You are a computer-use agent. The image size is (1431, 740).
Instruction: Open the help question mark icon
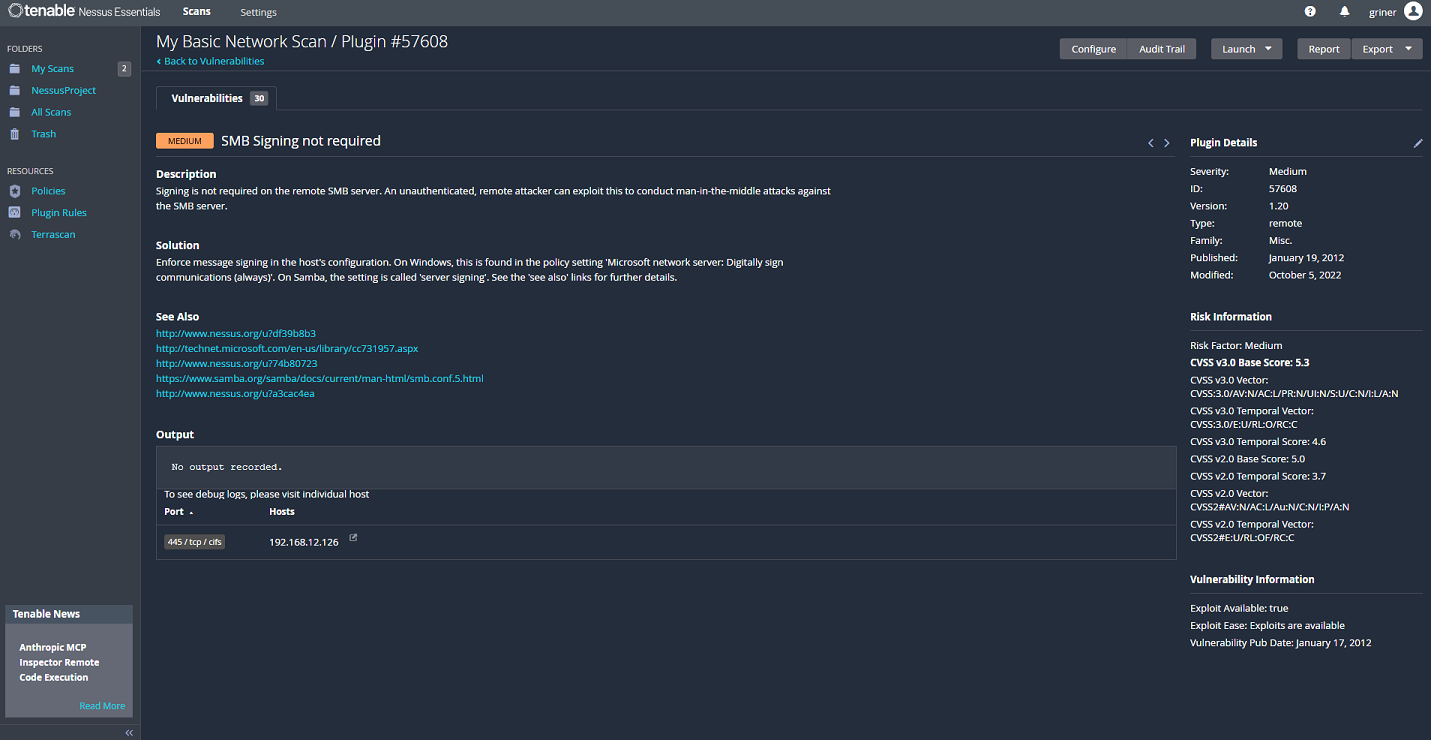point(1310,12)
